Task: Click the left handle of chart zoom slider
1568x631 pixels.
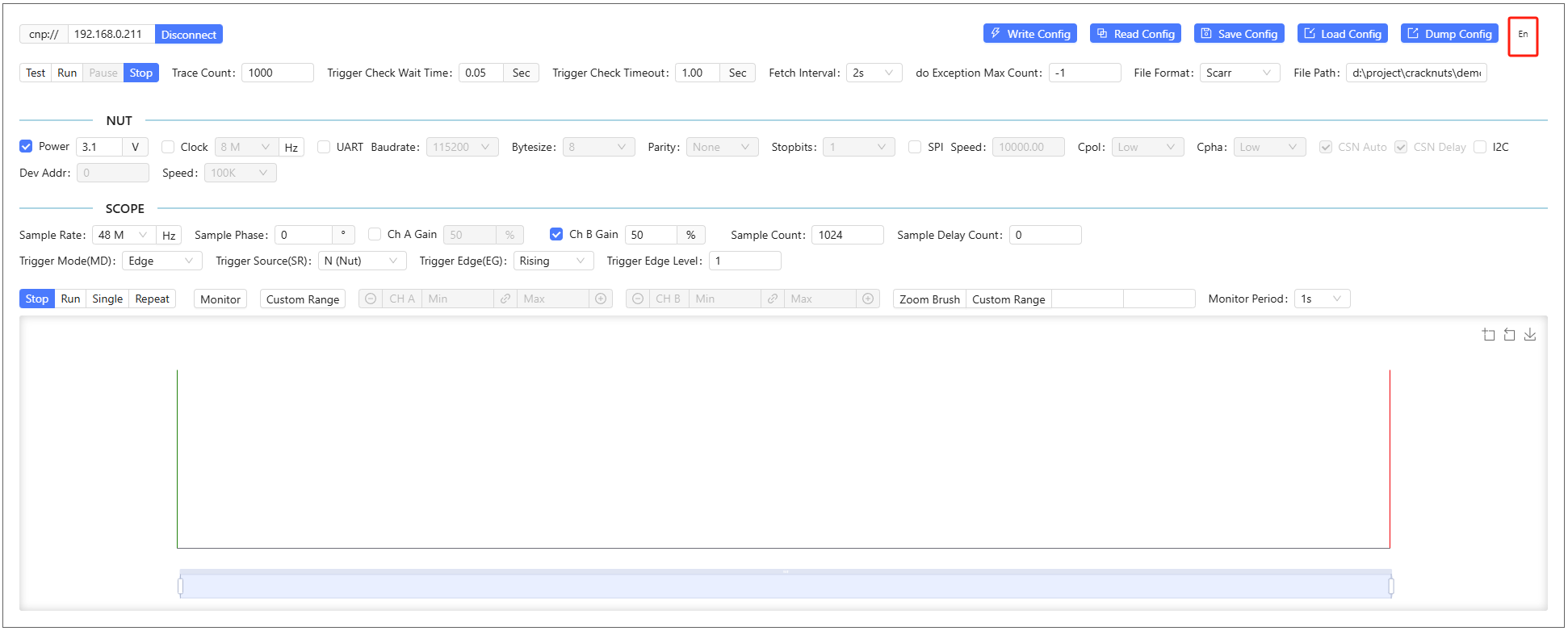Action: [181, 586]
